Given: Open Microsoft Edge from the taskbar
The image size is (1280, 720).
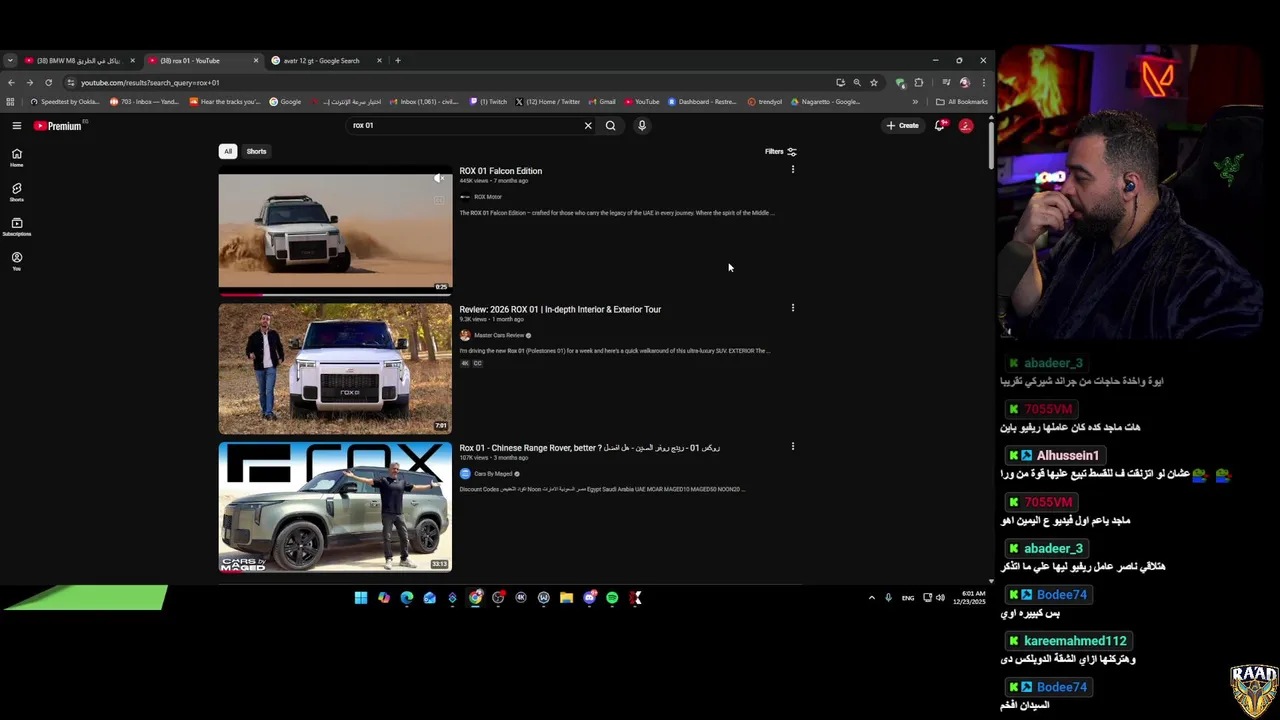Looking at the screenshot, I should [407, 598].
